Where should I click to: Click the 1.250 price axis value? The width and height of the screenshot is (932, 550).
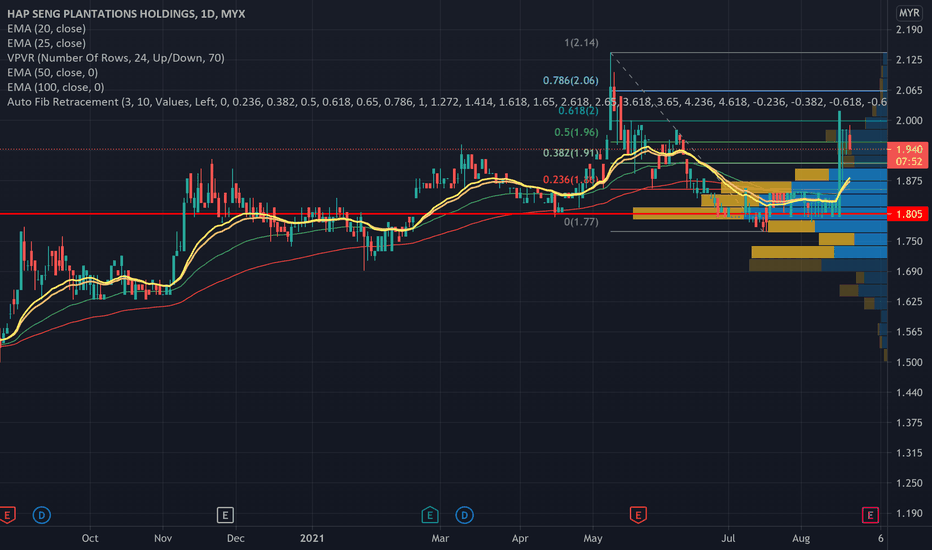[909, 483]
